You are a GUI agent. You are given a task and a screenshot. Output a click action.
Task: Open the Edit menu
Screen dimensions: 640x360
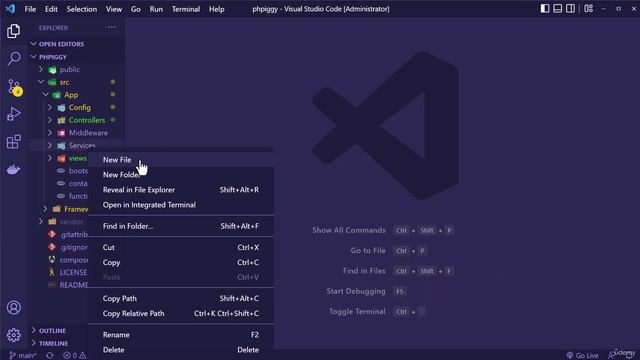[x=51, y=9]
